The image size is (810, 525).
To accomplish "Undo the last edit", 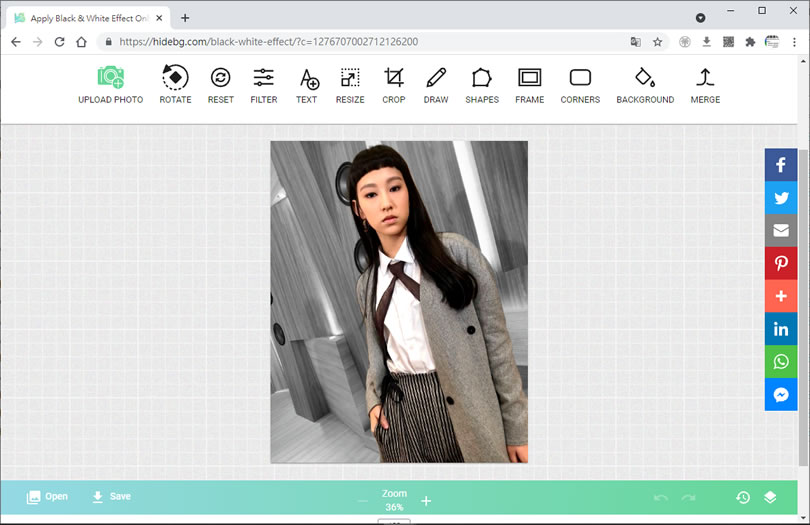I will coord(661,498).
